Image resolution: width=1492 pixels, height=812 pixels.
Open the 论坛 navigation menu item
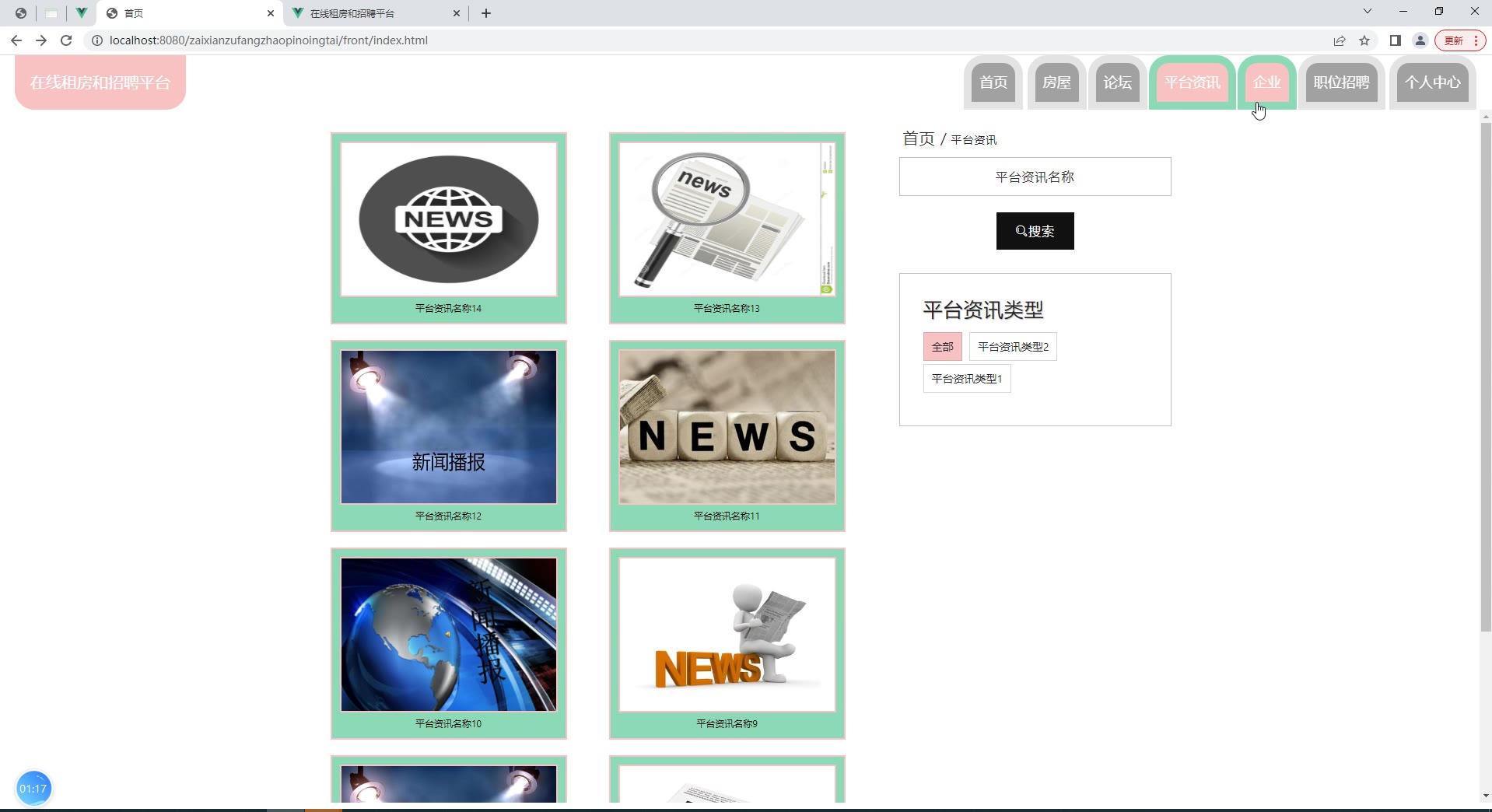[1118, 82]
